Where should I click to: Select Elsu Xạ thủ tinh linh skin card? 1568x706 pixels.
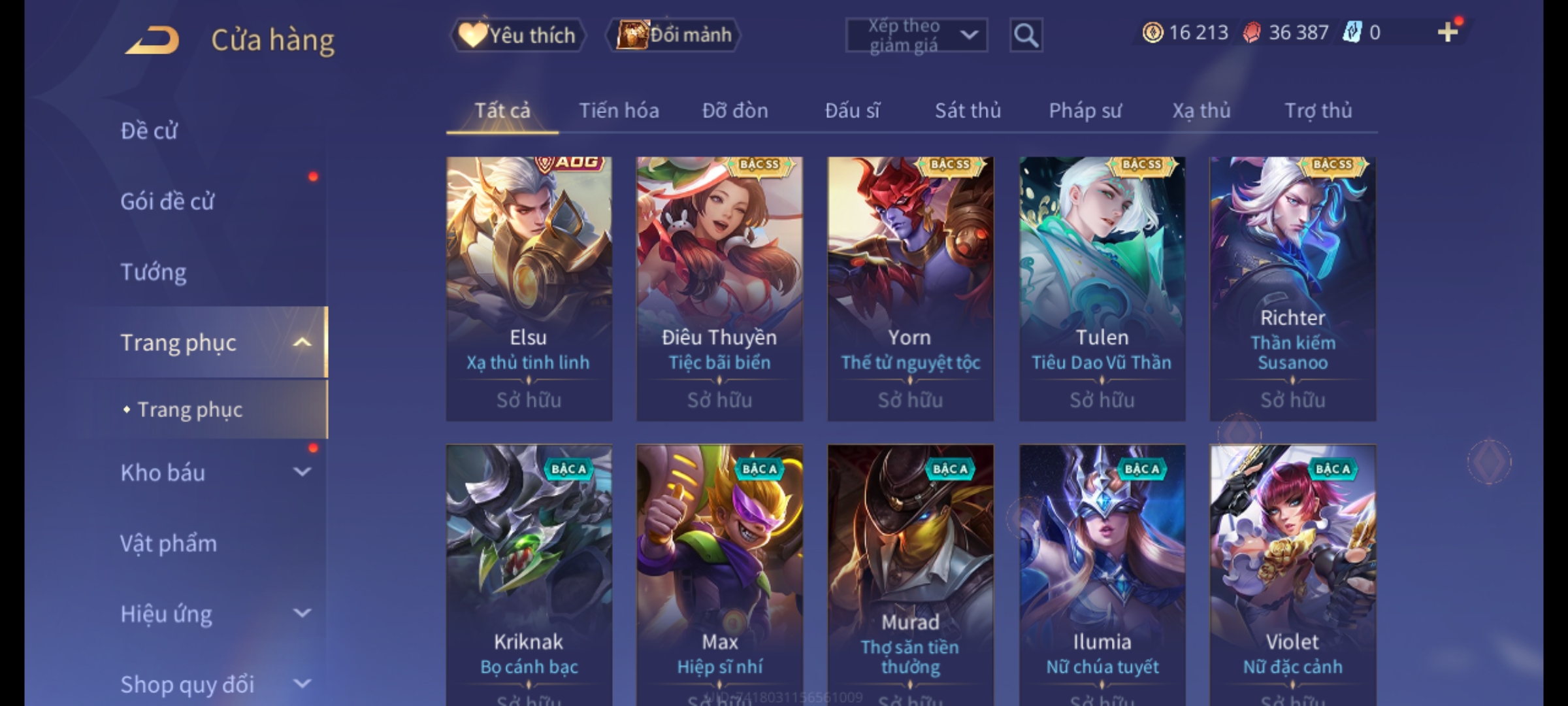529,288
